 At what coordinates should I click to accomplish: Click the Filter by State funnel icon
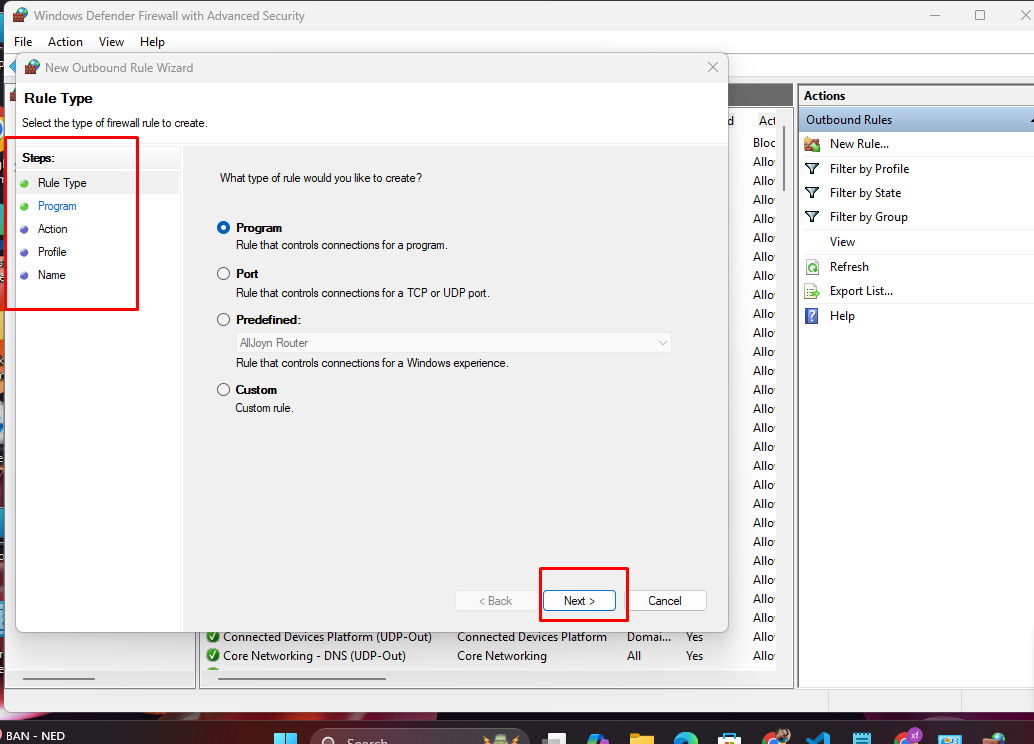(812, 193)
